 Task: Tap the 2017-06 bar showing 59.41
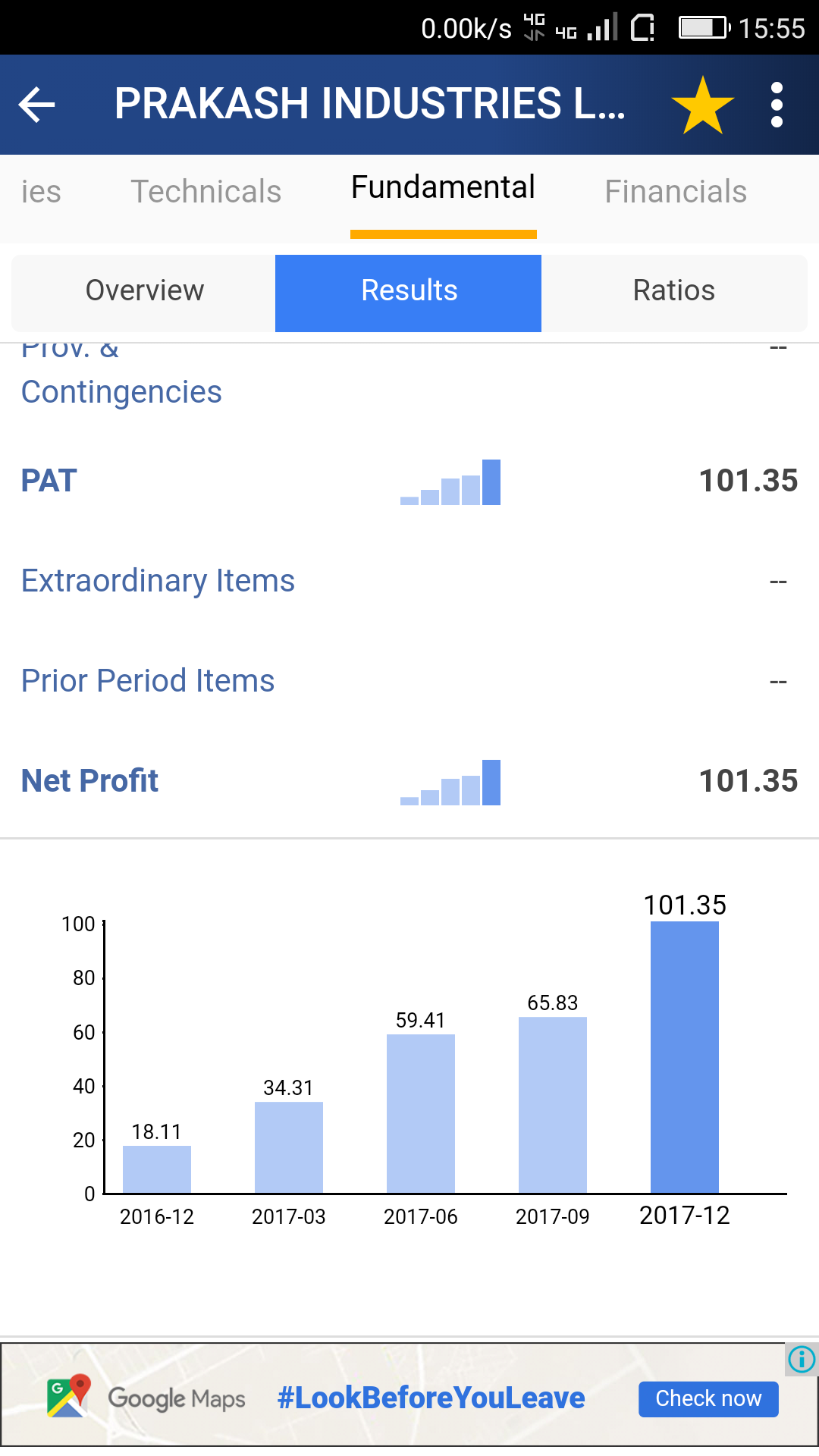pyautogui.click(x=421, y=1113)
